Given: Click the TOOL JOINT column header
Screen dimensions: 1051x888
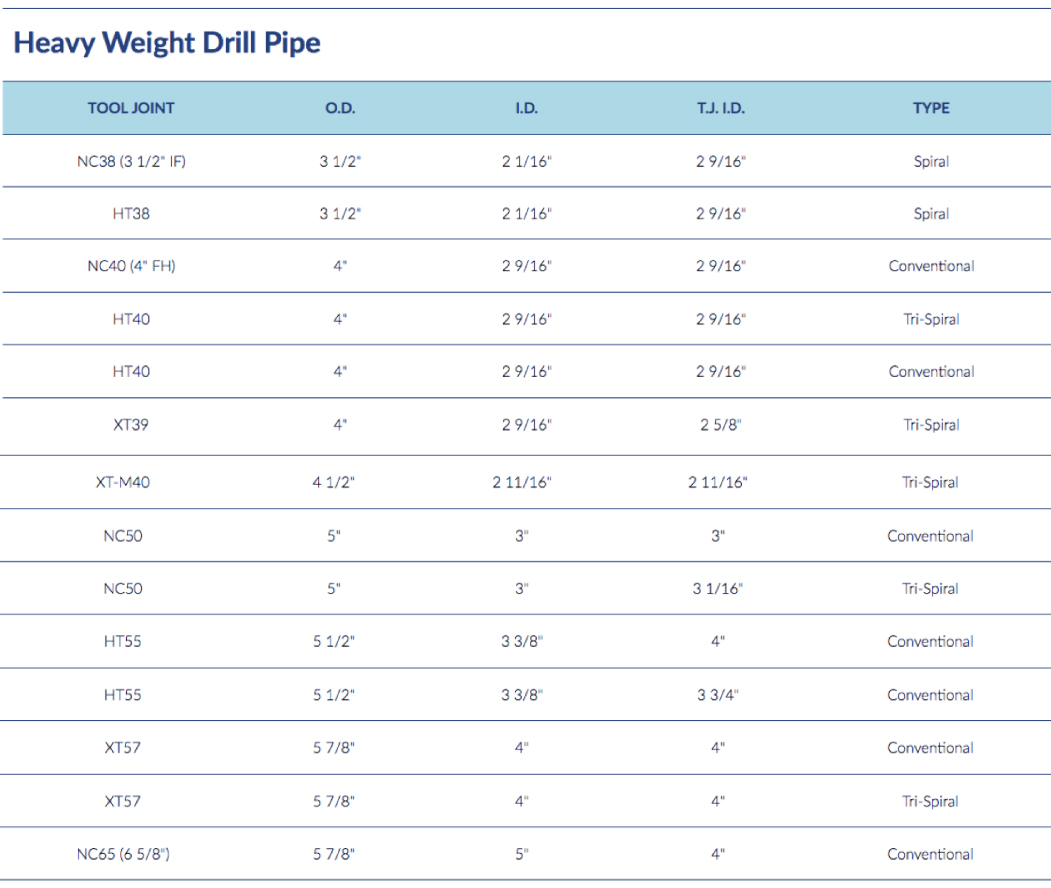Looking at the screenshot, I should pyautogui.click(x=131, y=108).
